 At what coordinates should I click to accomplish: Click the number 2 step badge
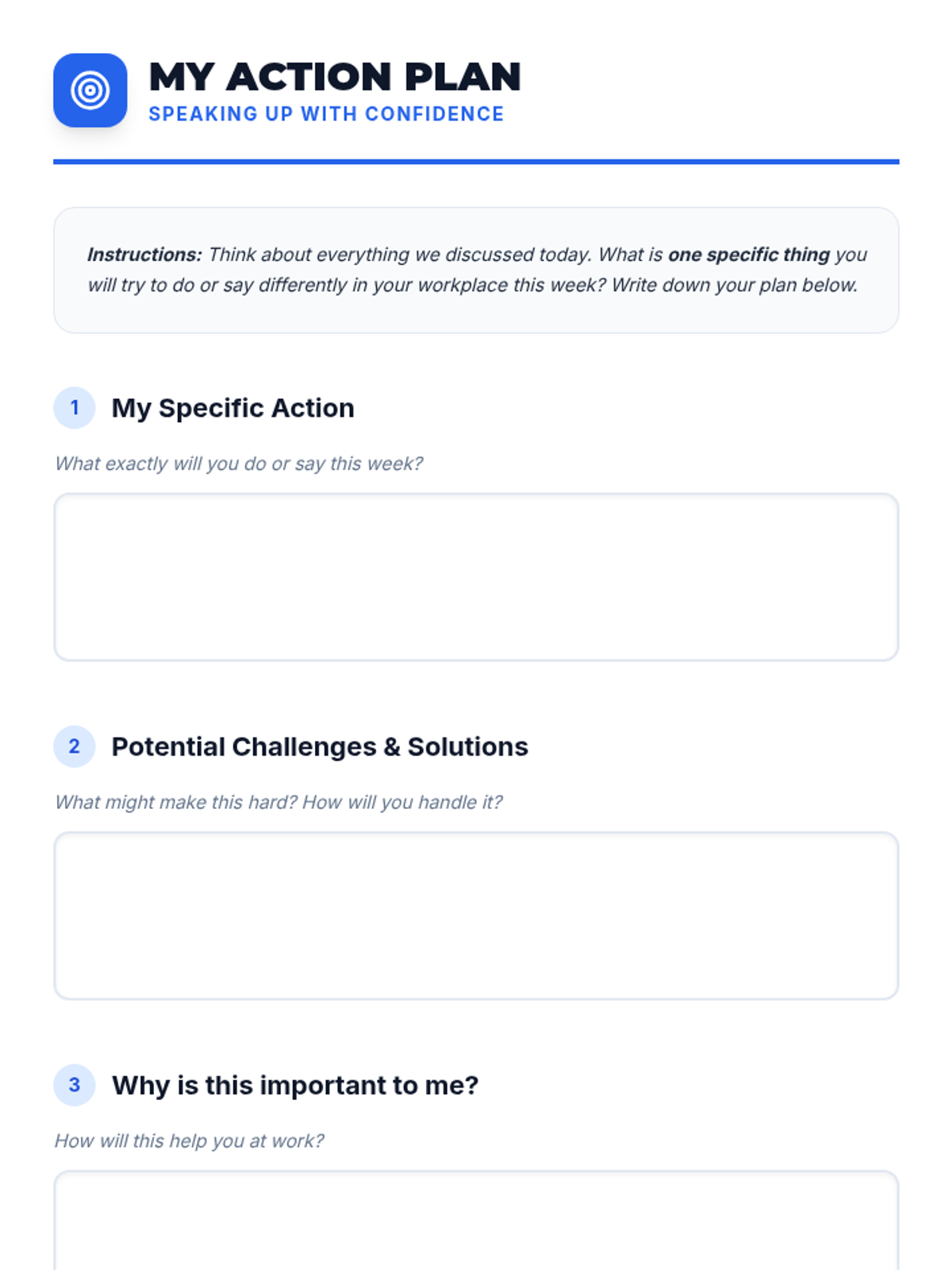click(75, 747)
